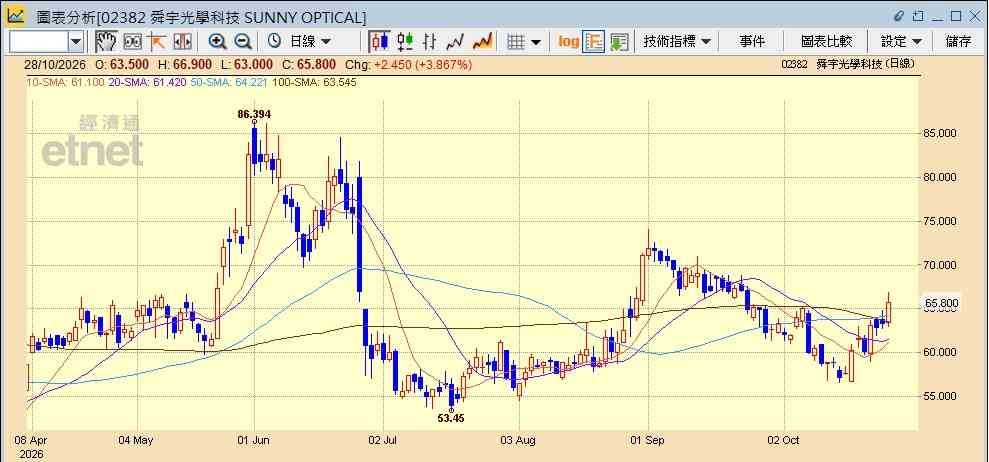Viewport: 989px width, 462px height.
Task: Expand the grid options dropdown arrow
Action: pos(536,42)
